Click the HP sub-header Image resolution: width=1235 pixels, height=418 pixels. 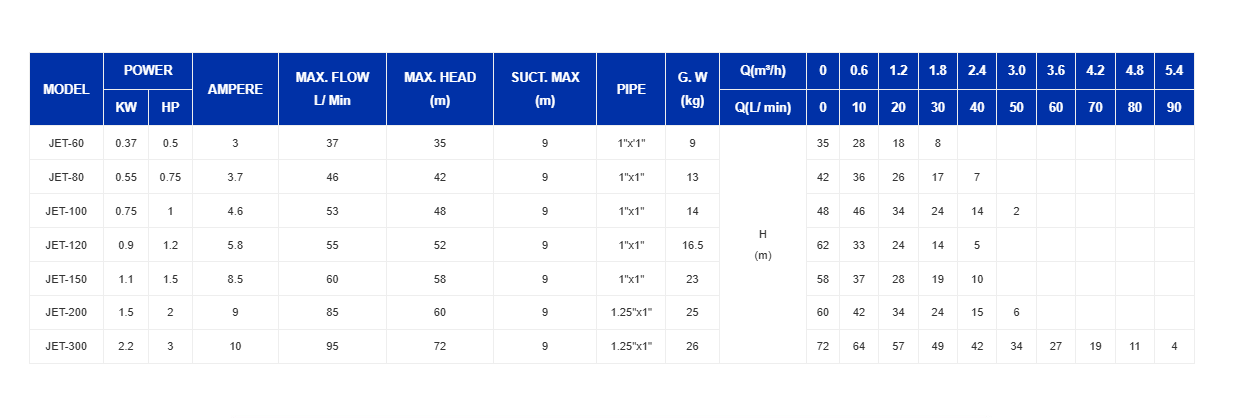[170, 107]
